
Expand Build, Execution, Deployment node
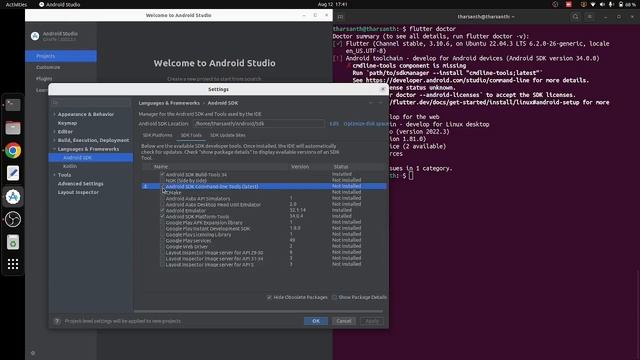click(x=54, y=140)
